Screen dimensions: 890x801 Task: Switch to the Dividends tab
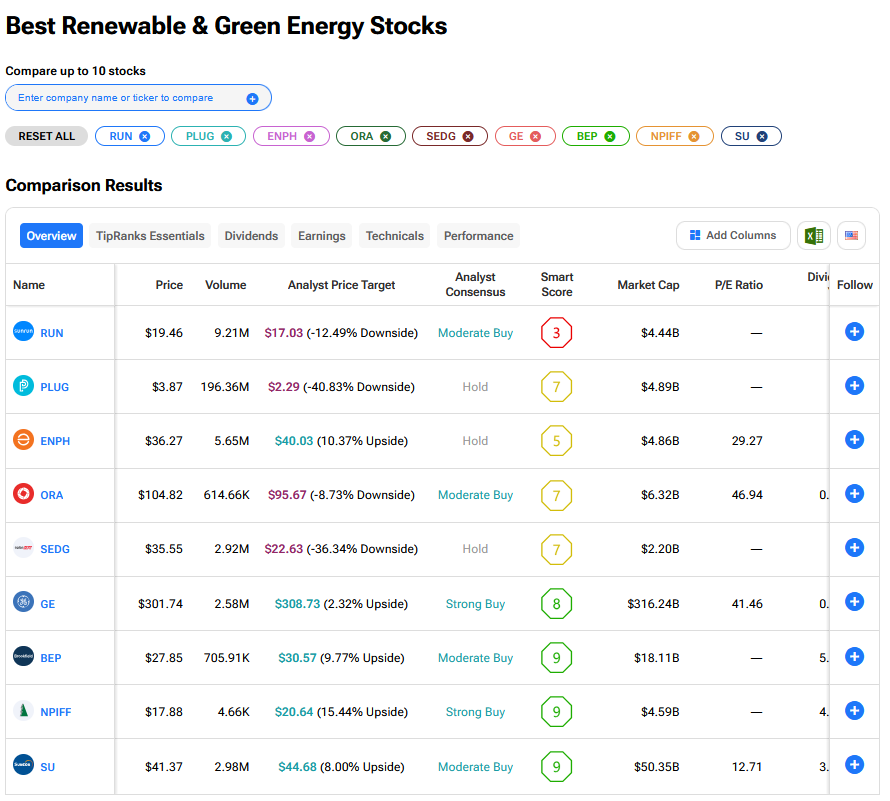[x=251, y=236]
